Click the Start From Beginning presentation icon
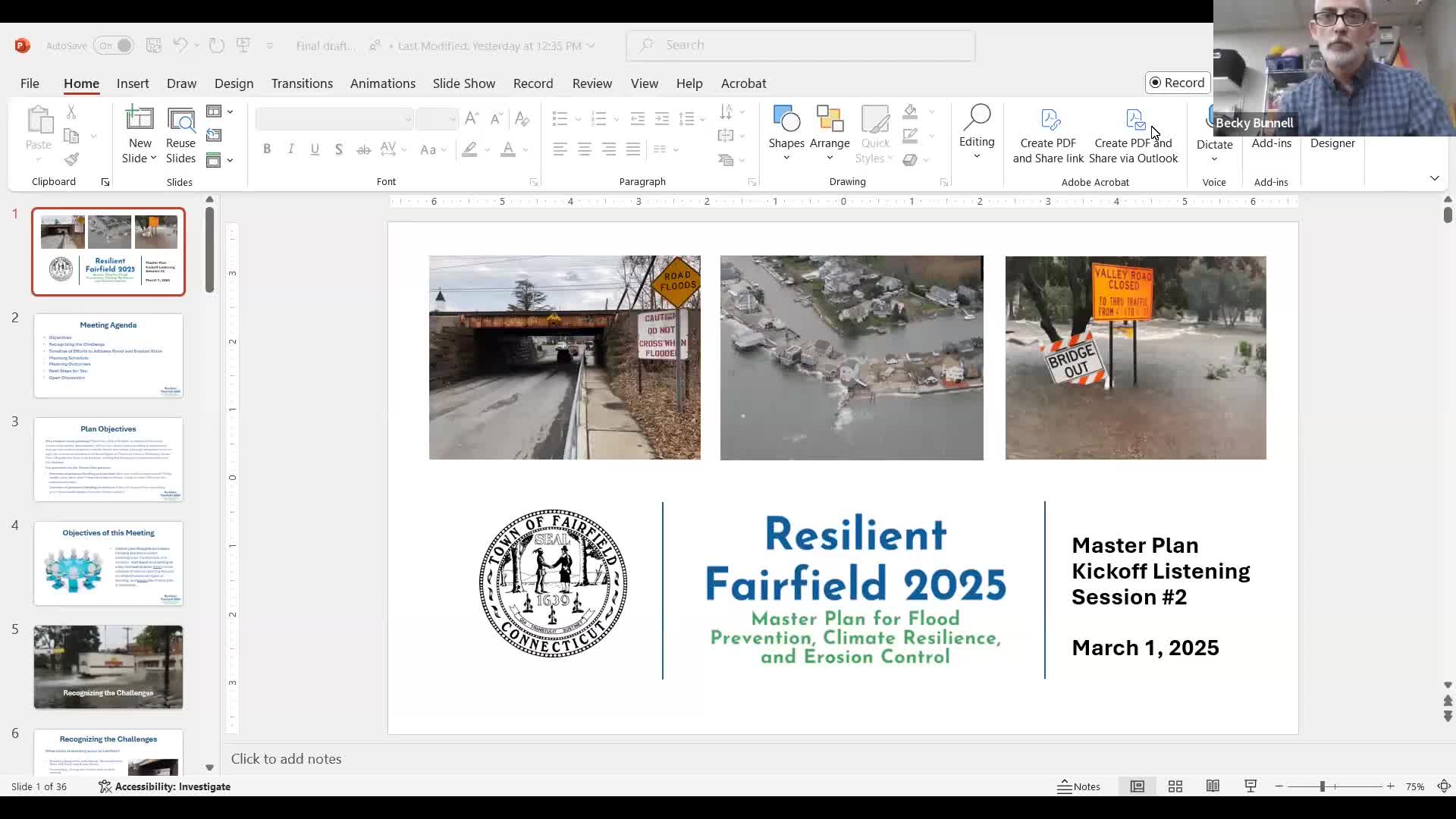Image resolution: width=1456 pixels, height=819 pixels. point(243,45)
